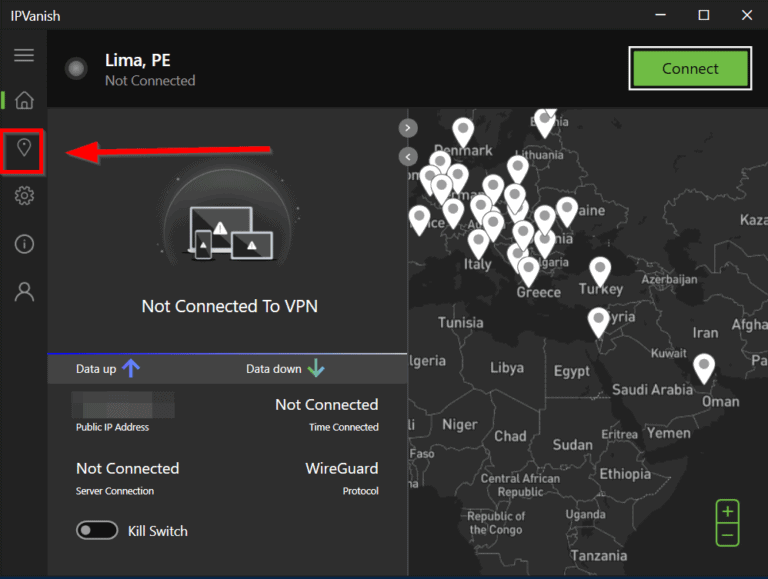The height and width of the screenshot is (579, 768).
Task: Click the connection status indicator dot
Action: 76,69
